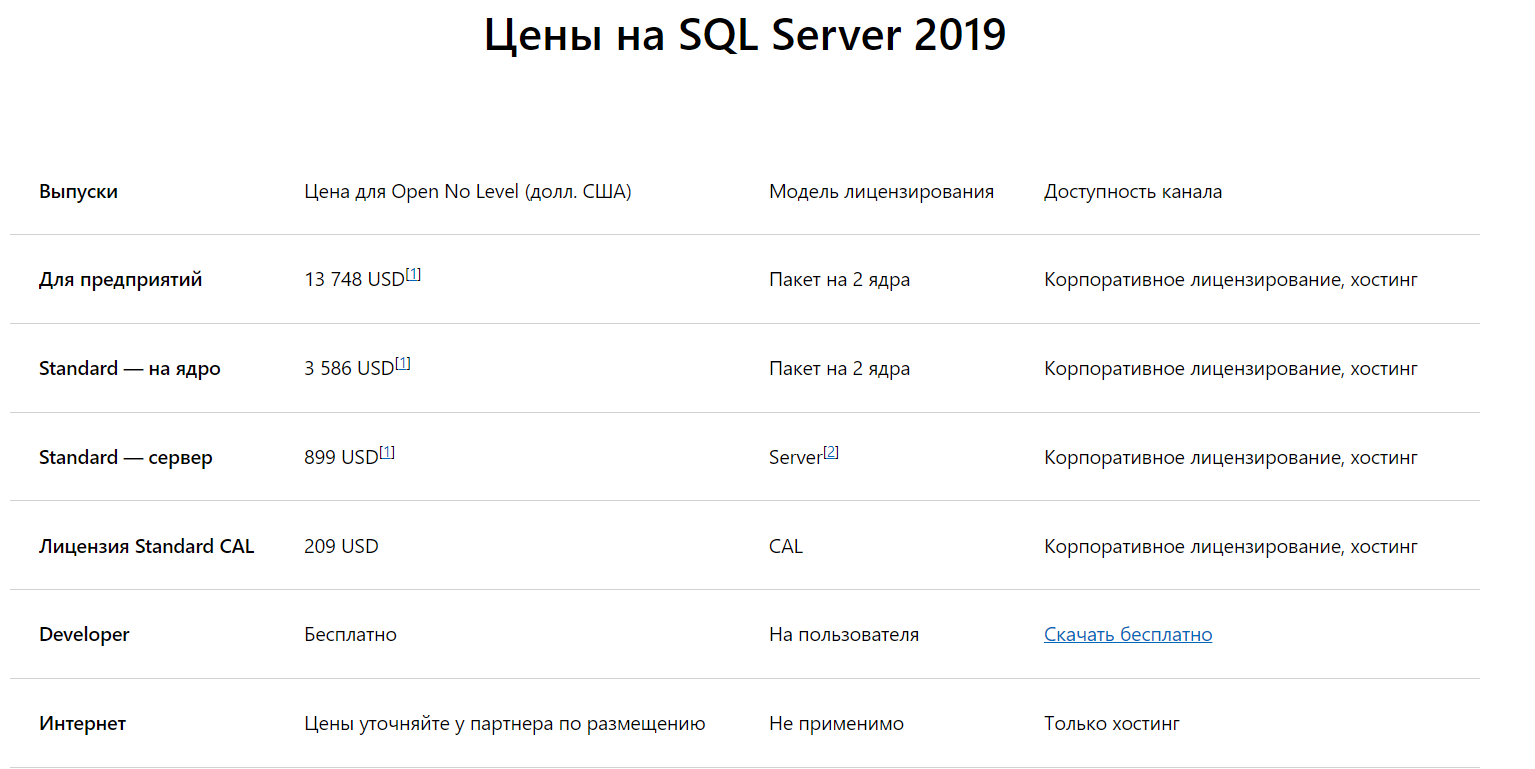Select the "Для предприятий" edition name
This screenshot has height=769, width=1535.
(120, 280)
